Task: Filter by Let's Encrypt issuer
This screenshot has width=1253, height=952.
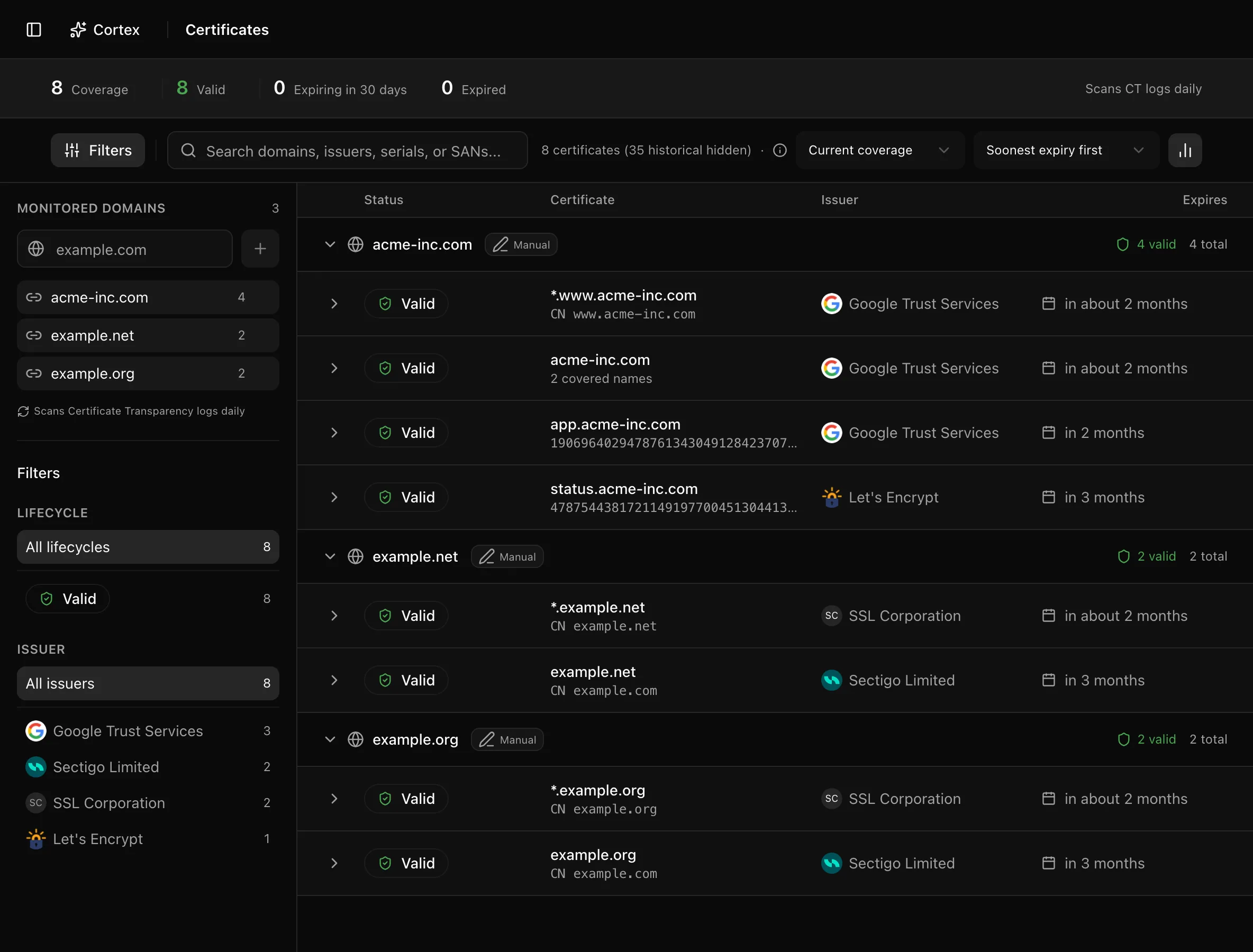Action: click(x=148, y=839)
